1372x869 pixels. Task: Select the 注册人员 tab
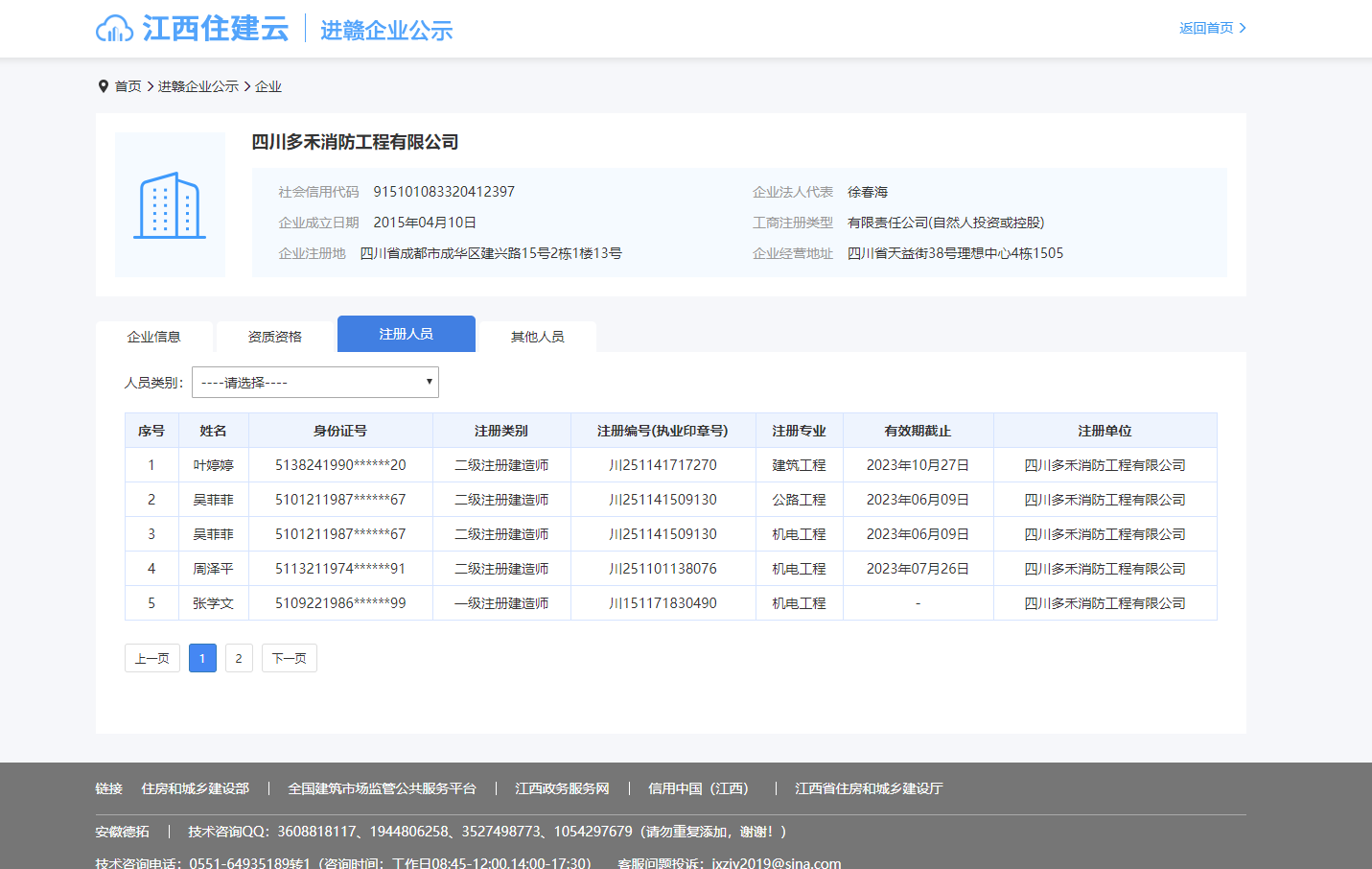tap(406, 334)
